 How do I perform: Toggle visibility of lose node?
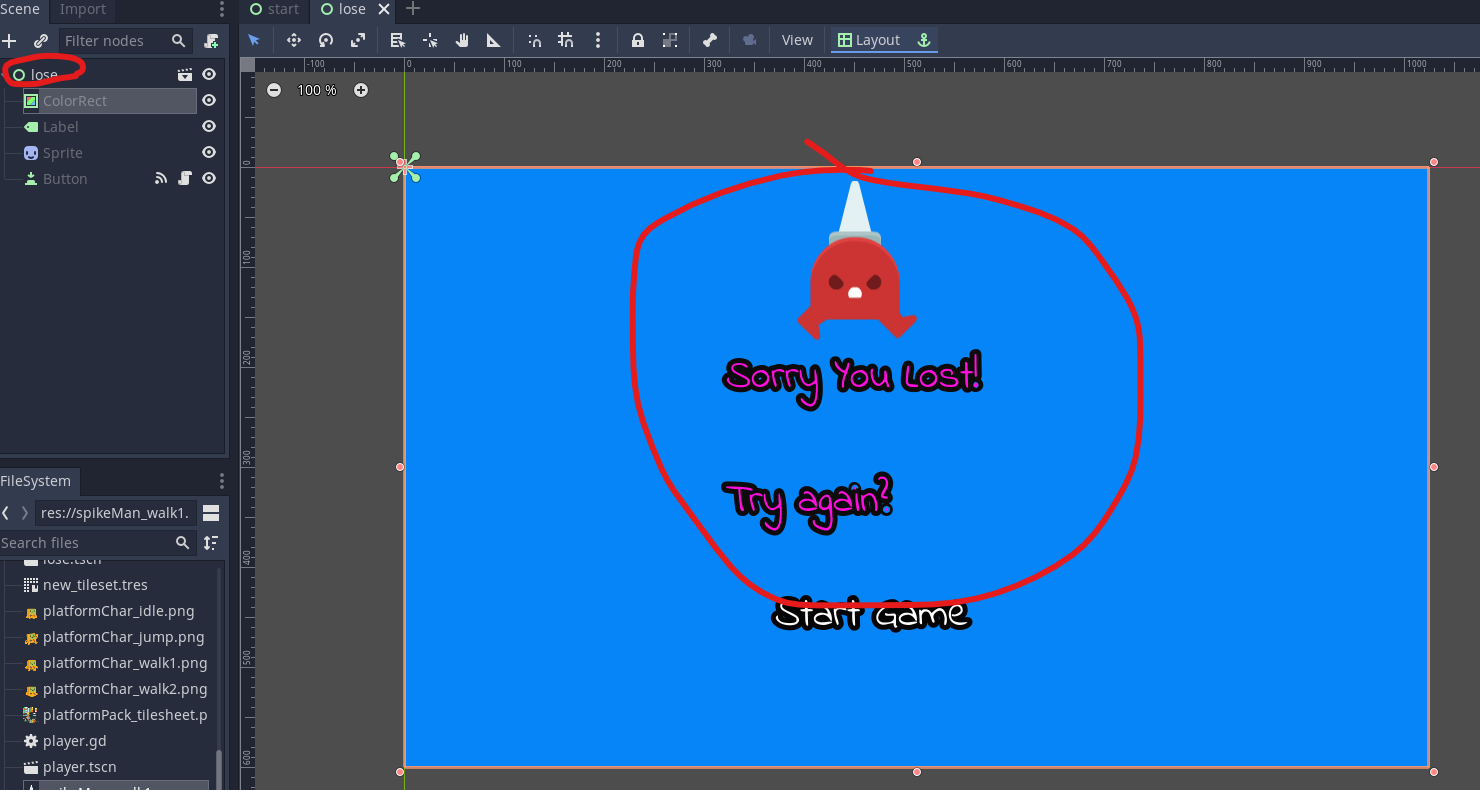(x=209, y=74)
